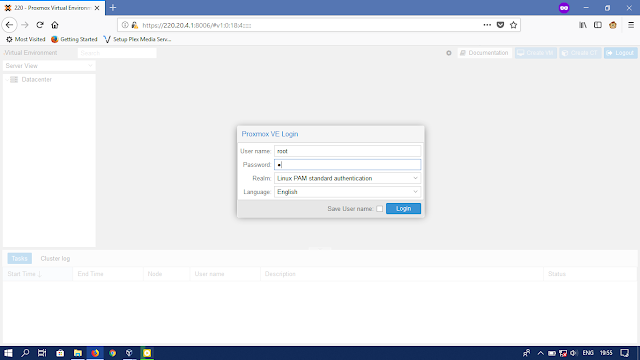The height and width of the screenshot is (360, 640).
Task: Open volume control in system tray
Action: coord(574,353)
